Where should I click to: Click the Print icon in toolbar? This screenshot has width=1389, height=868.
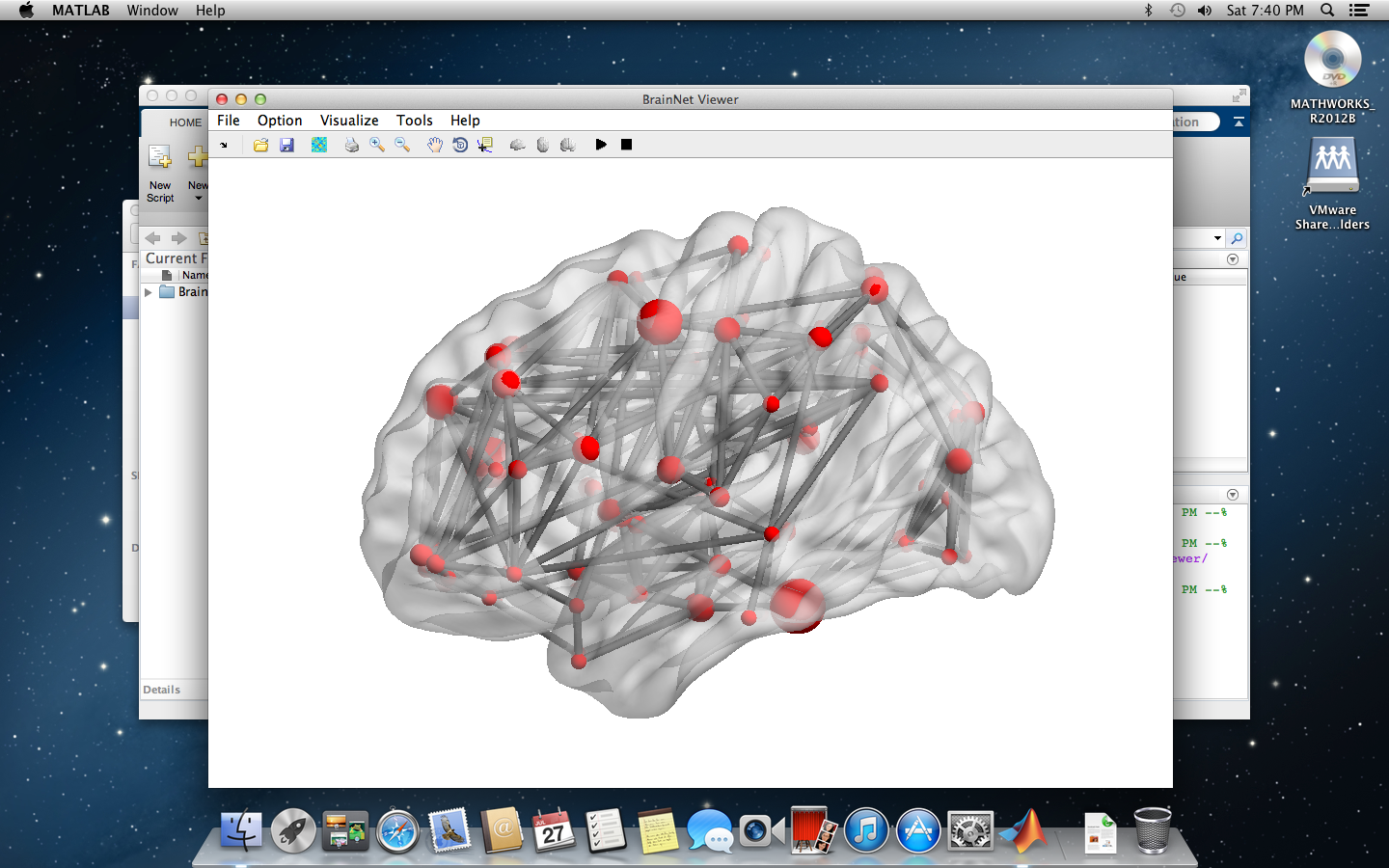tap(352, 145)
